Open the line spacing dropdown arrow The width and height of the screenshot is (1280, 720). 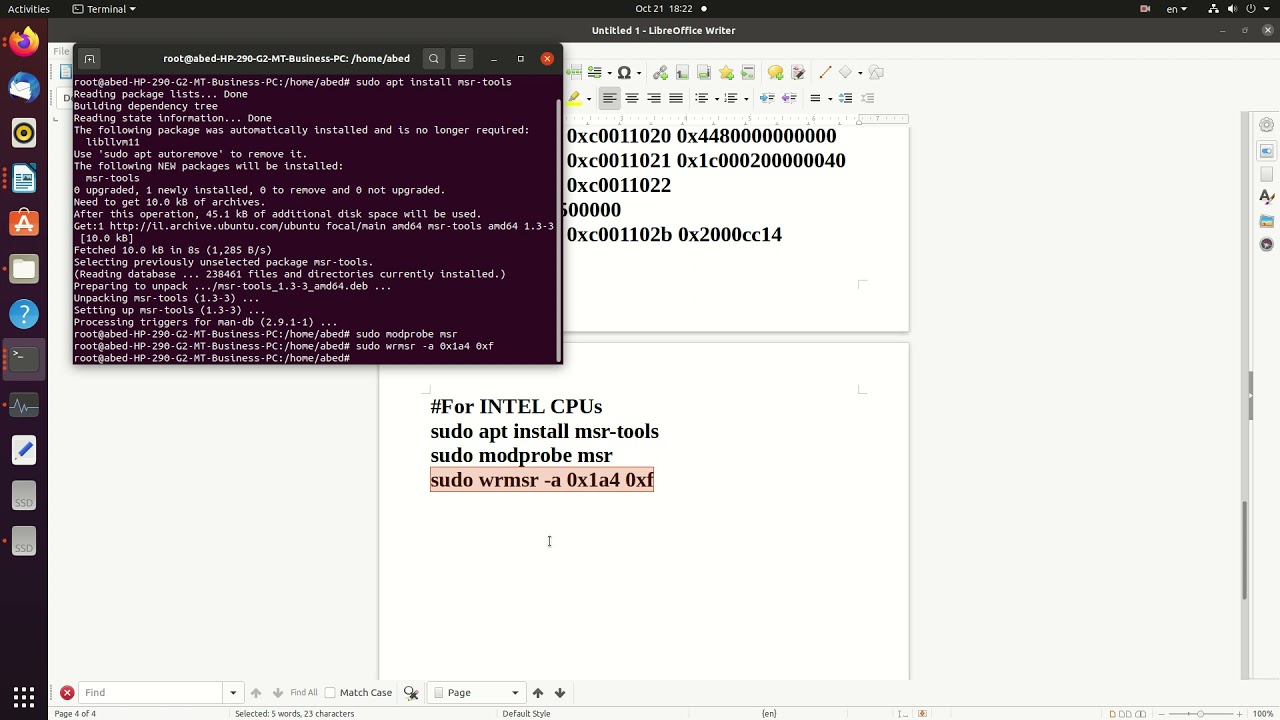pos(830,99)
